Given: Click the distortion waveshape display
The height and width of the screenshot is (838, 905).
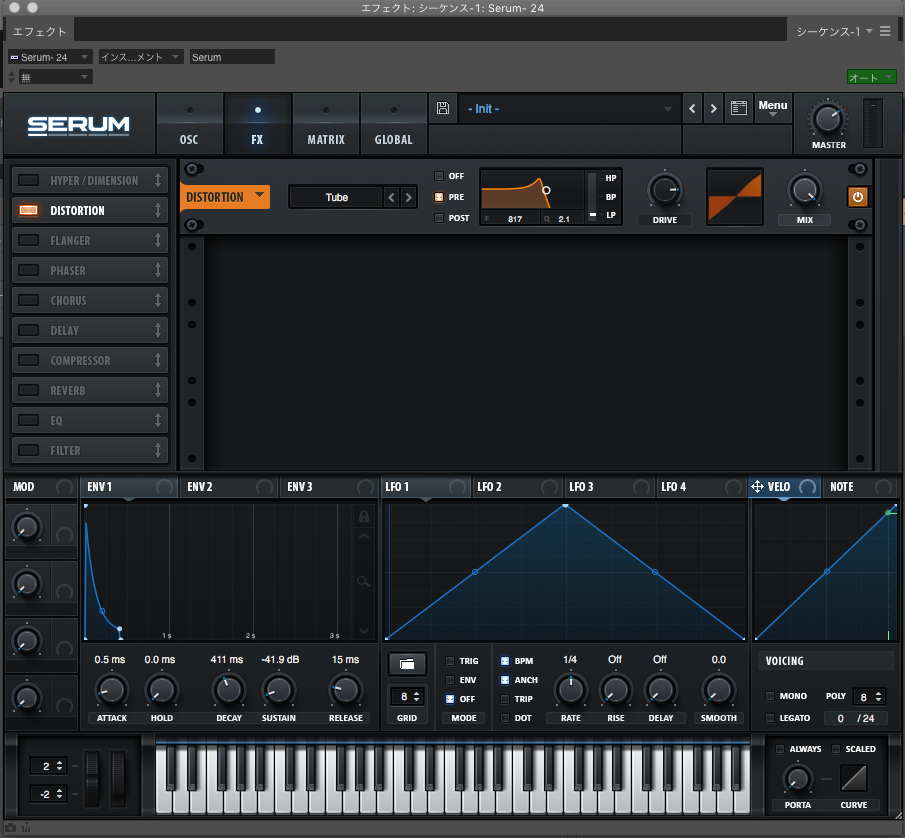Looking at the screenshot, I should [x=735, y=197].
